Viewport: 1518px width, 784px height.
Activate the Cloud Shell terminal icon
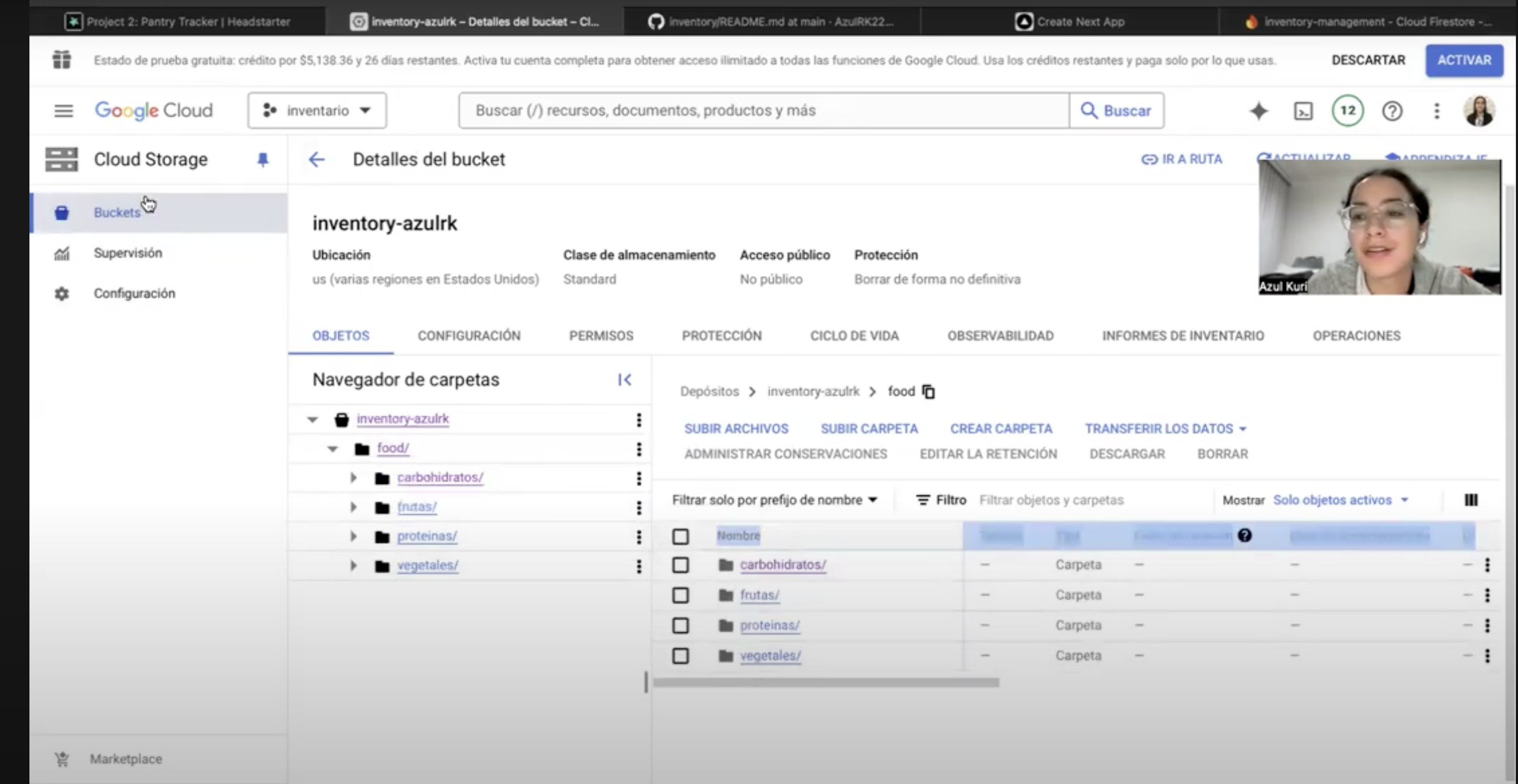click(1303, 111)
